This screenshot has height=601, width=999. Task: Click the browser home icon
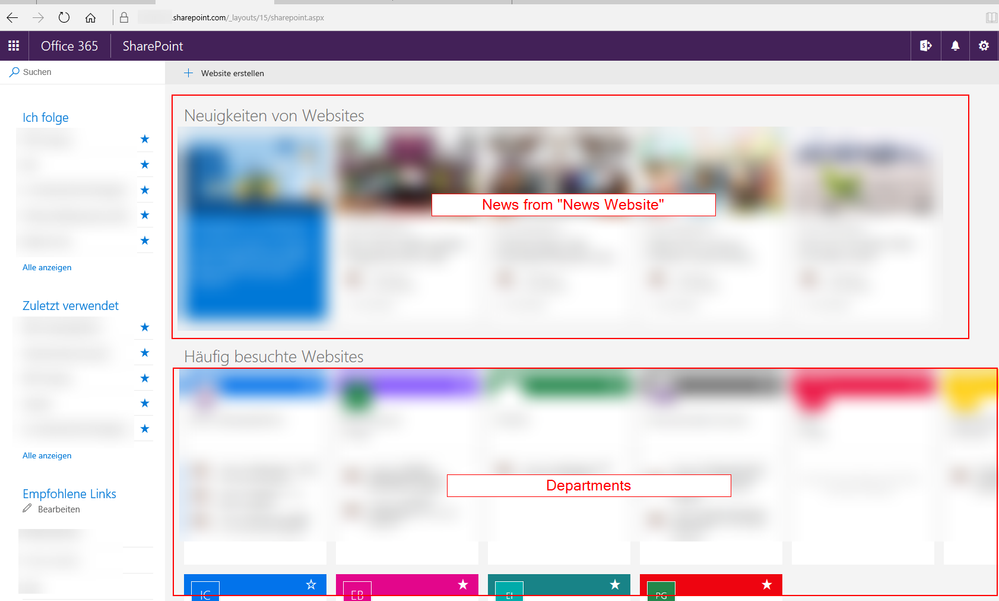pyautogui.click(x=90, y=17)
